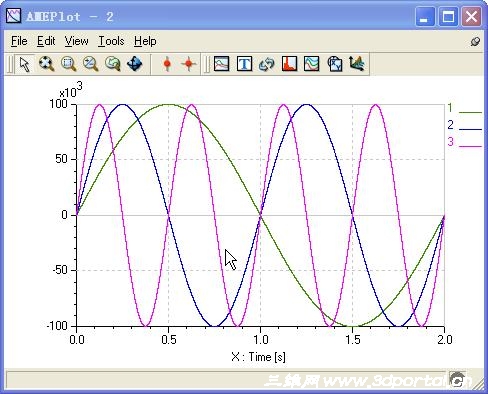This screenshot has width=488, height=394.
Task: Open the Edit menu
Action: (x=46, y=41)
